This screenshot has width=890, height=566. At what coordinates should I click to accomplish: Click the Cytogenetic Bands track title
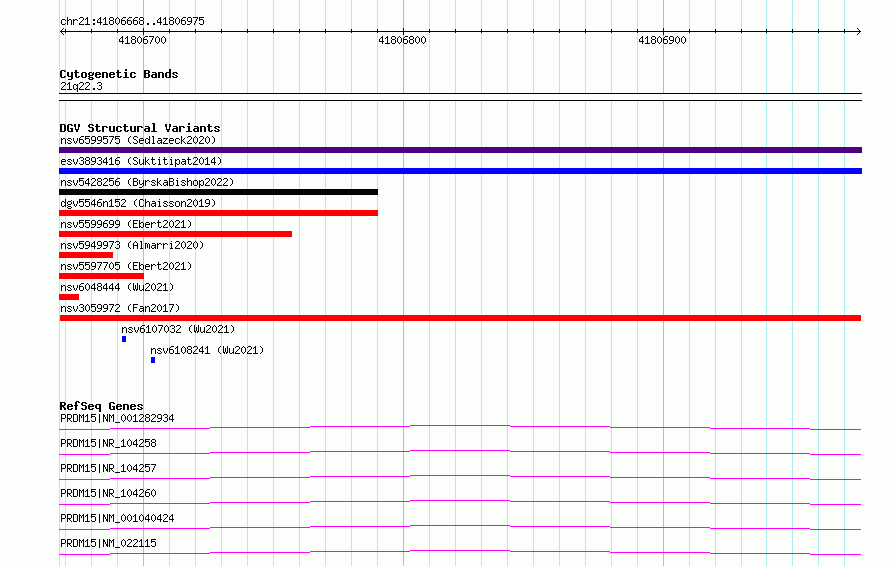pos(119,74)
